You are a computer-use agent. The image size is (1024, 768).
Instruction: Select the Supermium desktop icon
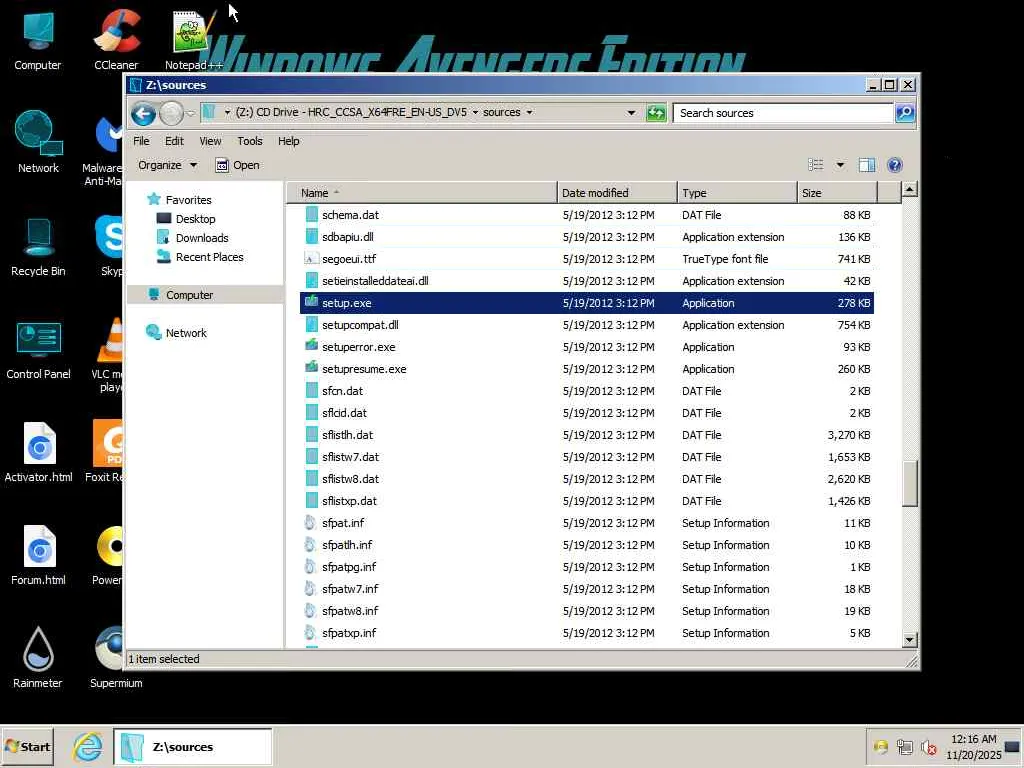(116, 657)
